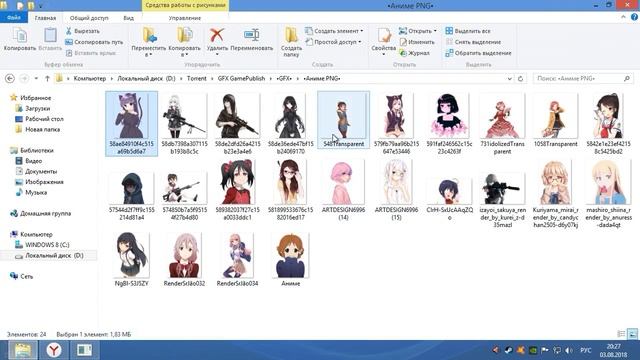This screenshot has width=640, height=360.
Task: Switch to large icons view in status bar
Action: (x=632, y=334)
